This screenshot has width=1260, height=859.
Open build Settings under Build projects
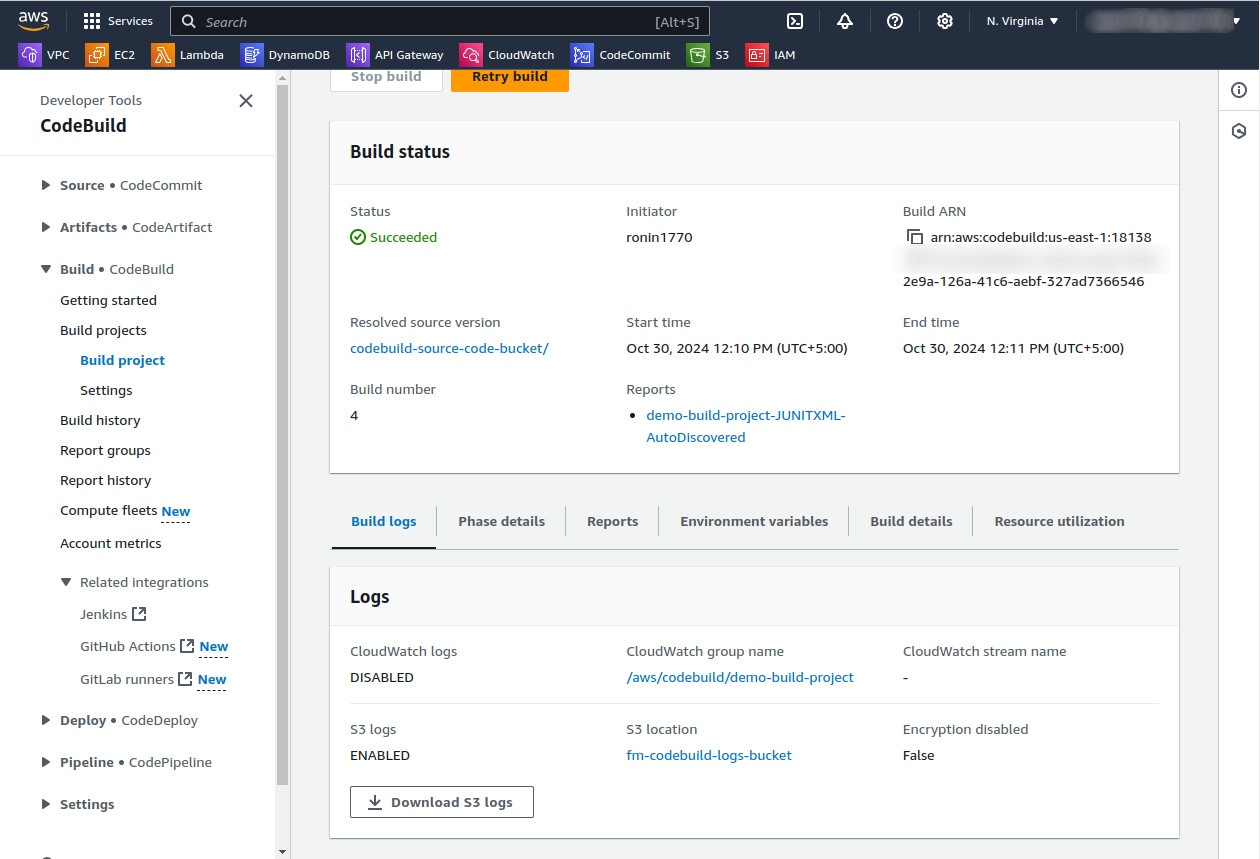pos(106,390)
